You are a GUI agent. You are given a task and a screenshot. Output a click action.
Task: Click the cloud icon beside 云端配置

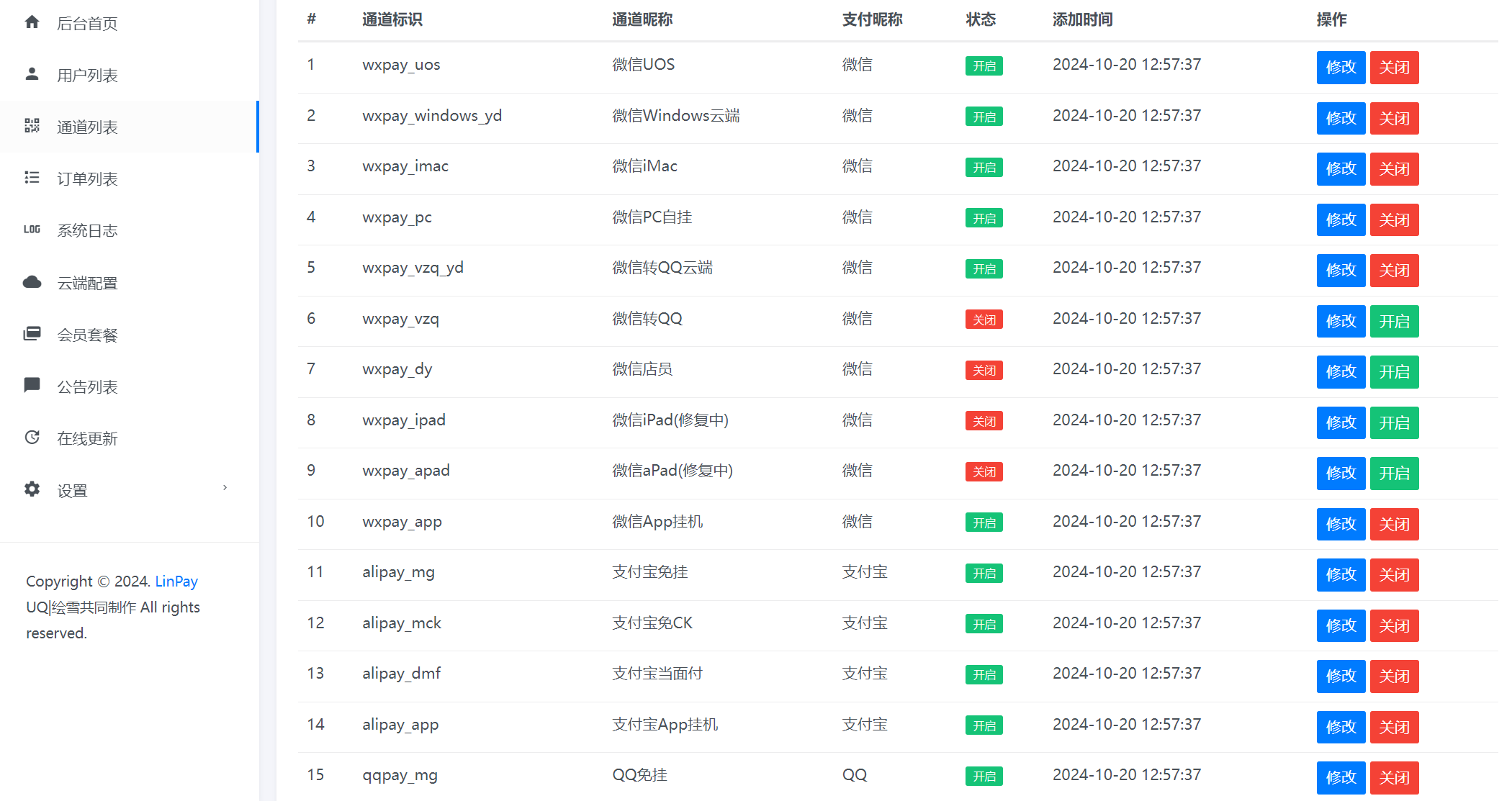point(32,282)
